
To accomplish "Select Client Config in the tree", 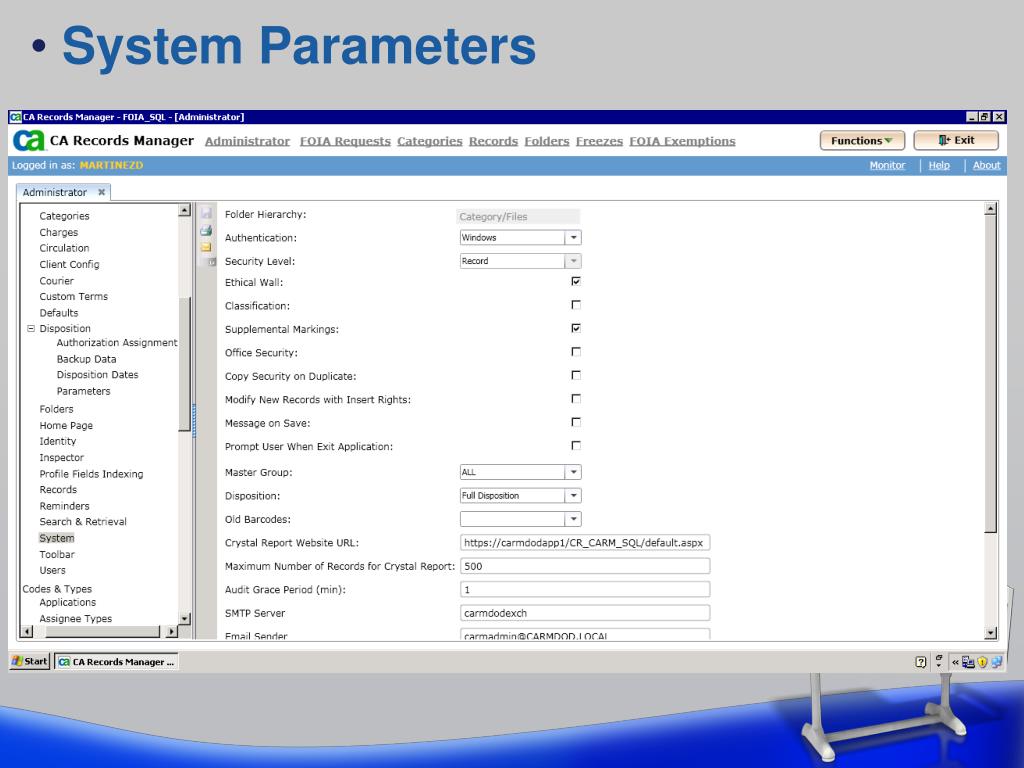I will (x=69, y=264).
